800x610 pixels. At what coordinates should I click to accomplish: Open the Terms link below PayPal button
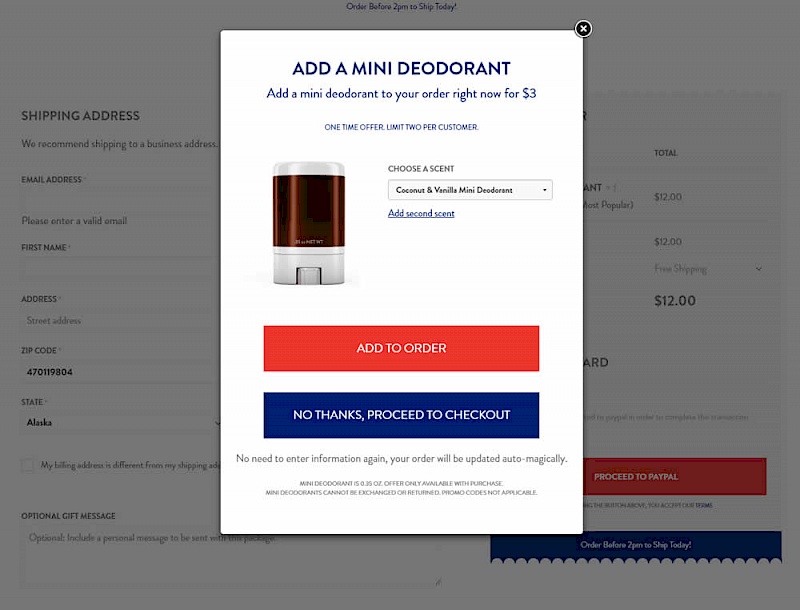704,505
